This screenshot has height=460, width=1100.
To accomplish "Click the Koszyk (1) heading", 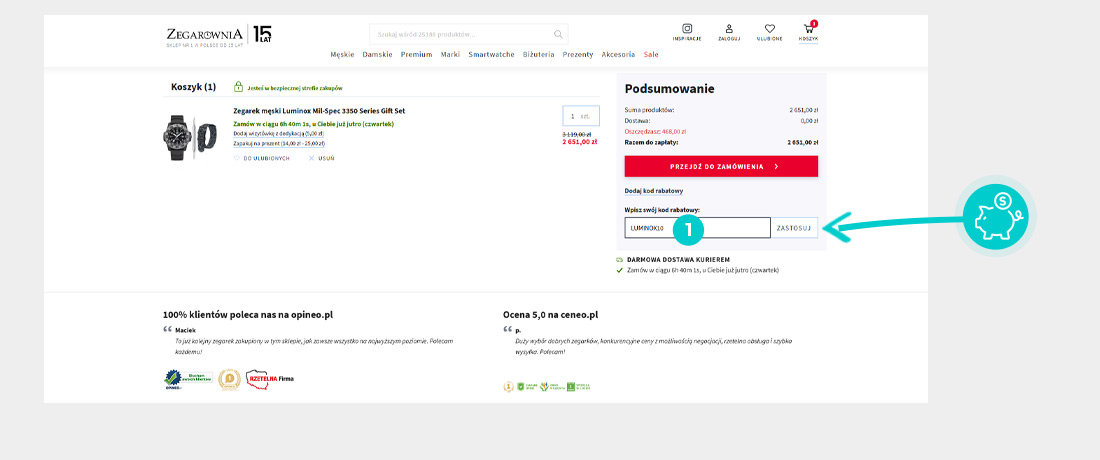I will [x=194, y=87].
